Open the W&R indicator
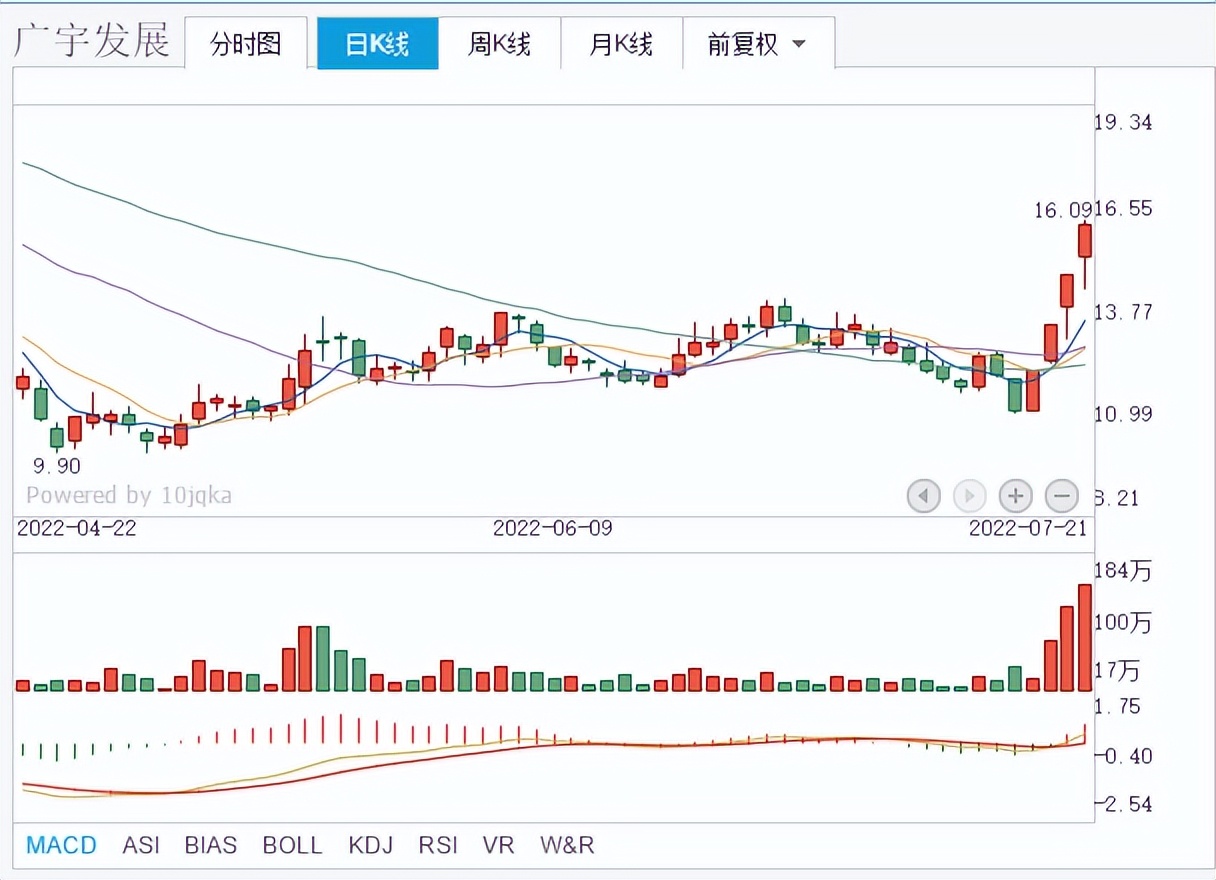Screen dimensions: 1216x880 pyautogui.click(x=567, y=845)
